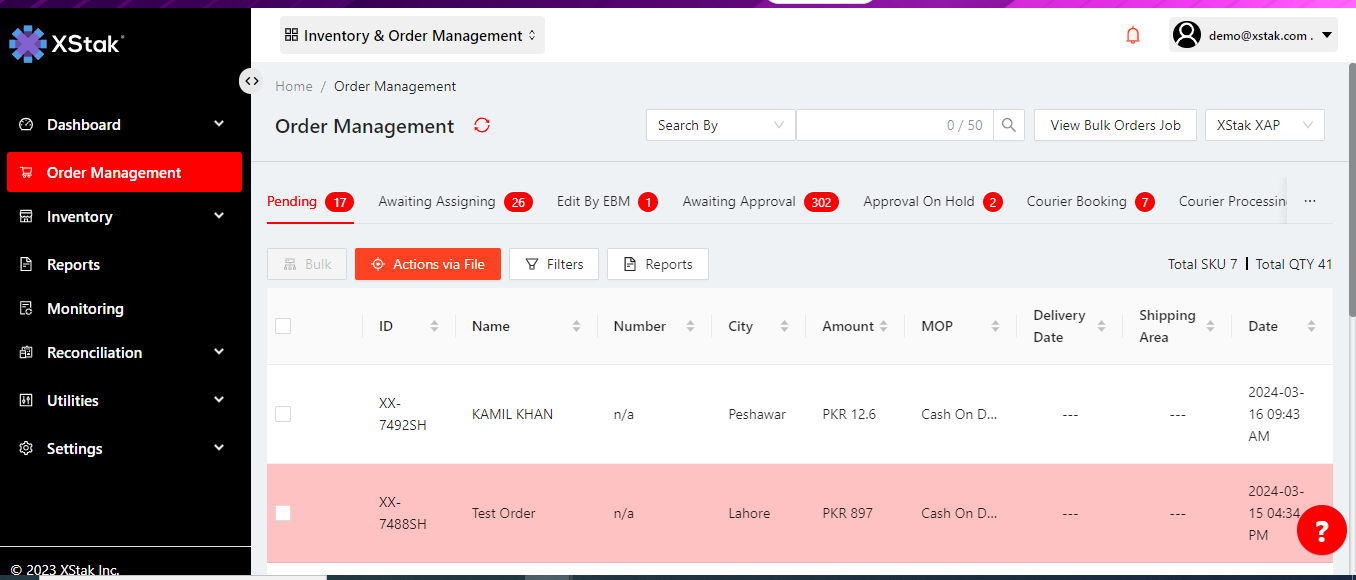Tick the checkbox for Test Order row
Image resolution: width=1356 pixels, height=580 pixels.
pyautogui.click(x=283, y=513)
